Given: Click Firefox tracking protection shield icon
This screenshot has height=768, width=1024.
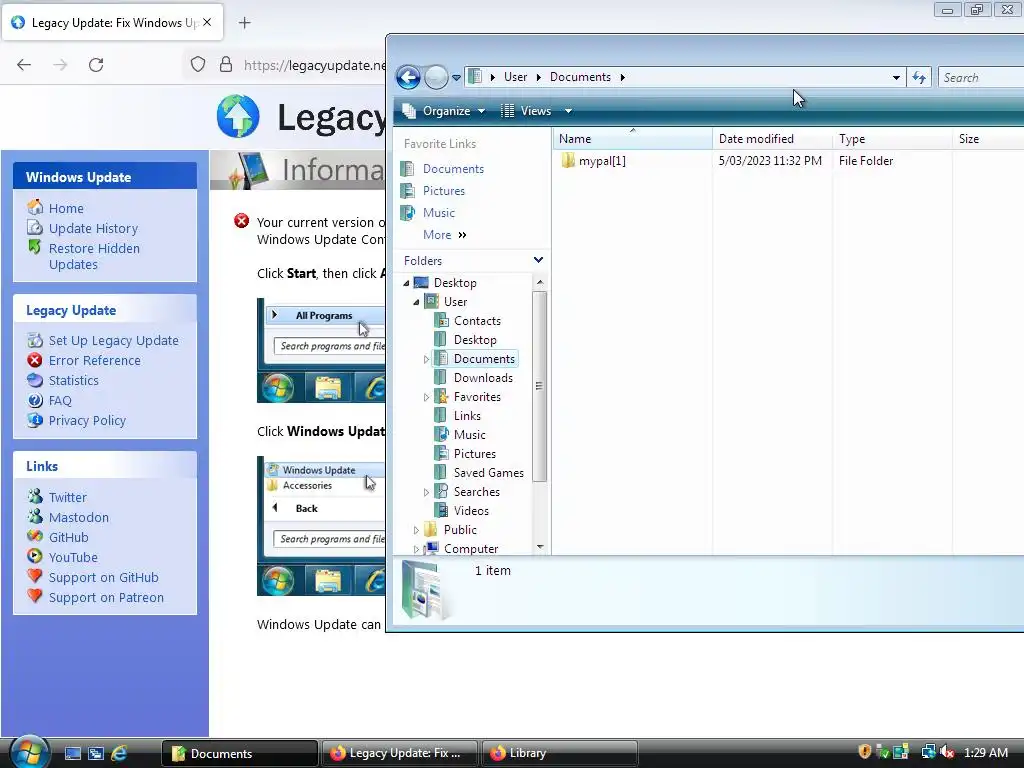Looking at the screenshot, I should (198, 65).
